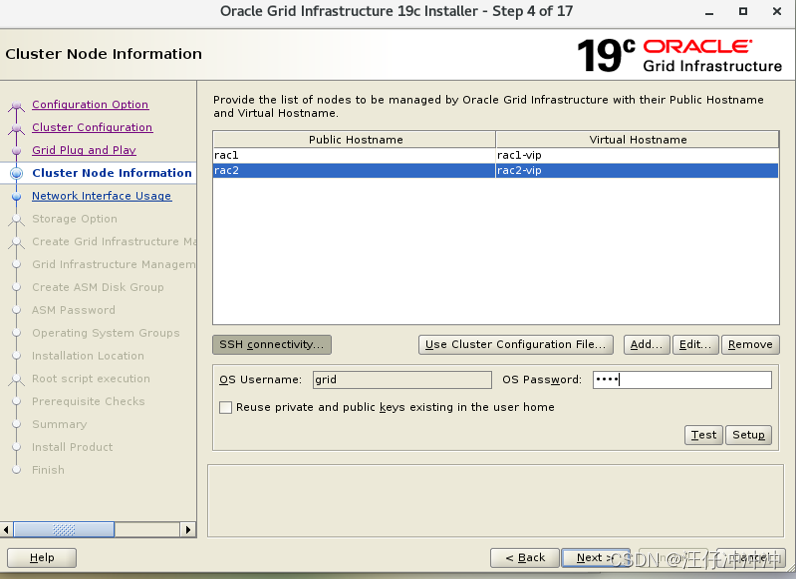Maximize the installer window
This screenshot has height=579, width=796.
point(743,11)
